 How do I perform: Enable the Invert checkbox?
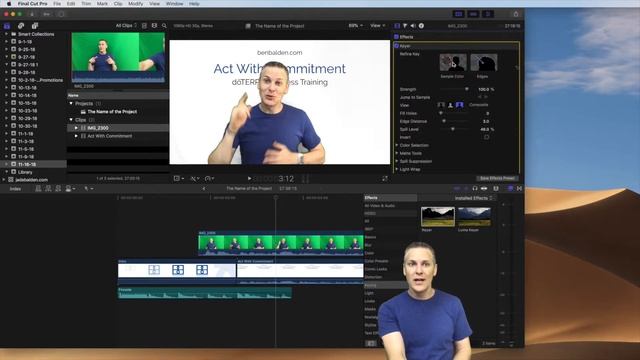[486, 137]
